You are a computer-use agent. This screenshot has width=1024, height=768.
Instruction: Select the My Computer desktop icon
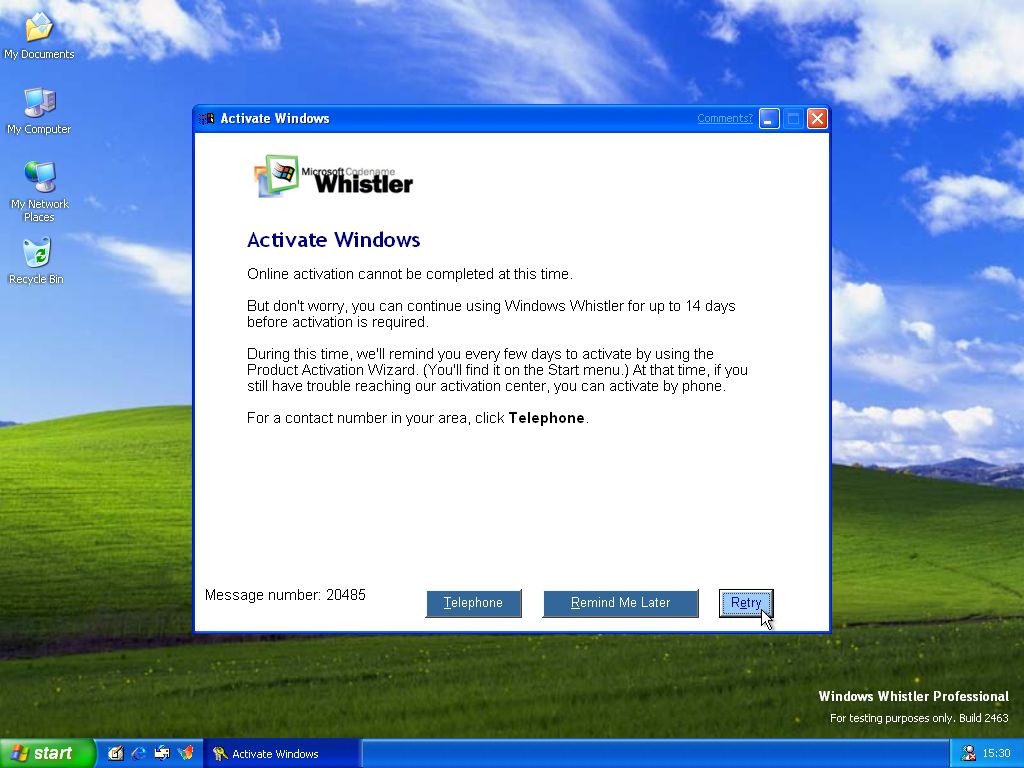click(38, 103)
